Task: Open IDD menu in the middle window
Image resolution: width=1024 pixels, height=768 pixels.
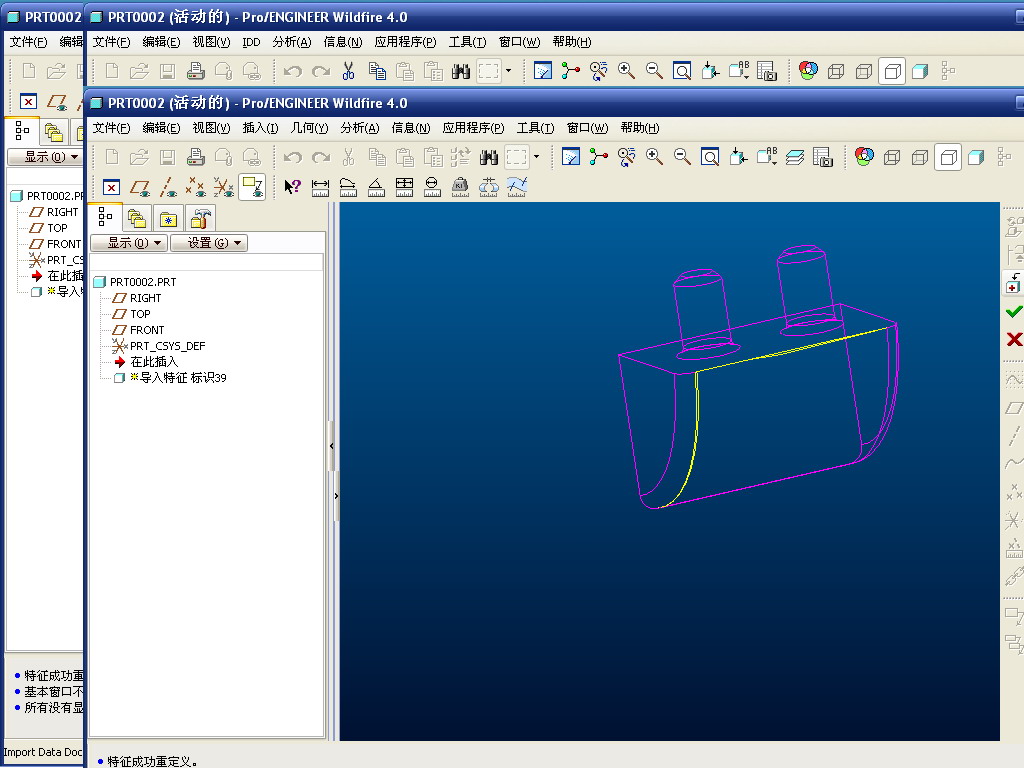Action: tap(251, 42)
